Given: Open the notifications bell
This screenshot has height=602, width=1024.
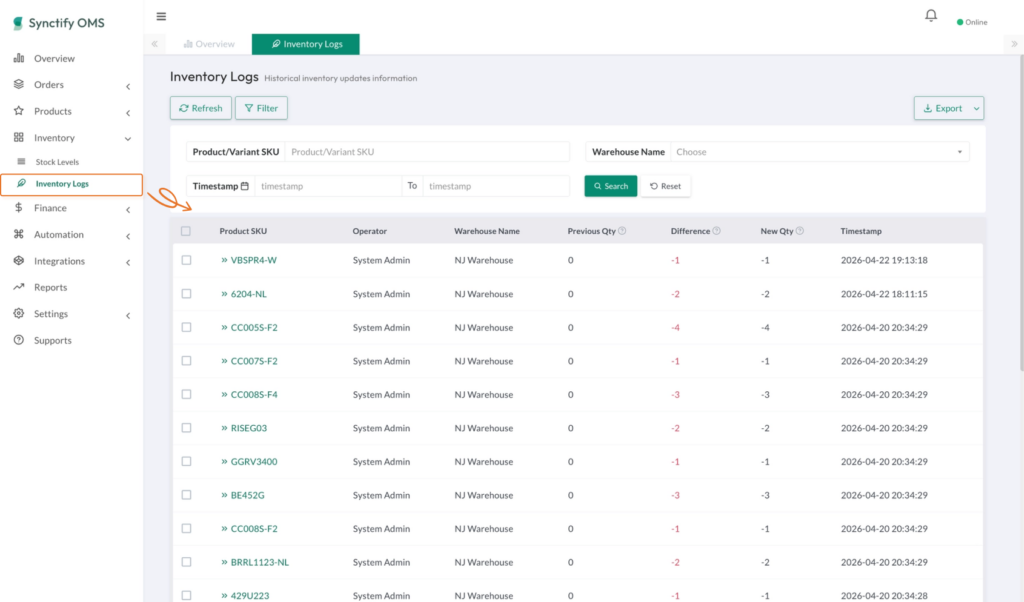Looking at the screenshot, I should pyautogui.click(x=931, y=15).
